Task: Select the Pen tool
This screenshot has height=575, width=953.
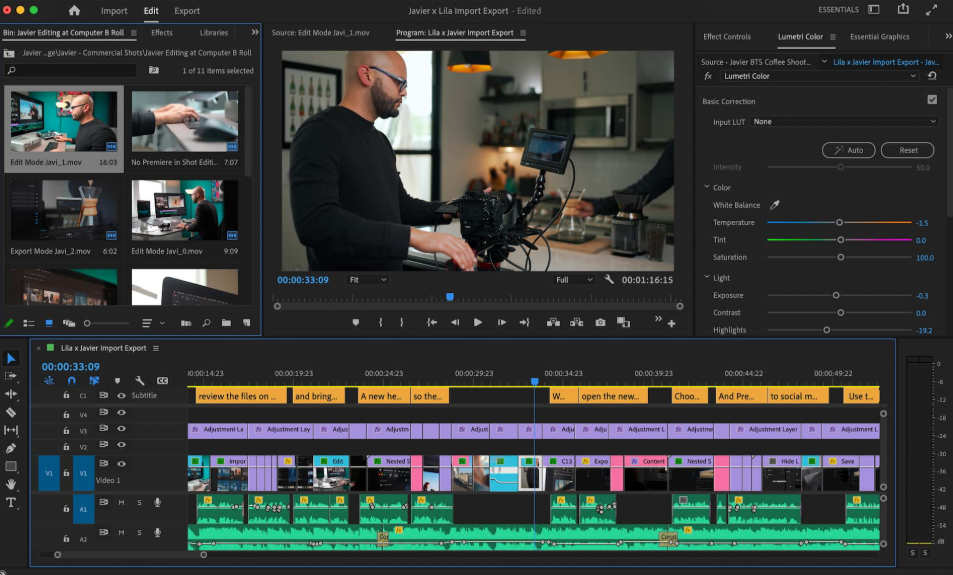Action: point(11,448)
